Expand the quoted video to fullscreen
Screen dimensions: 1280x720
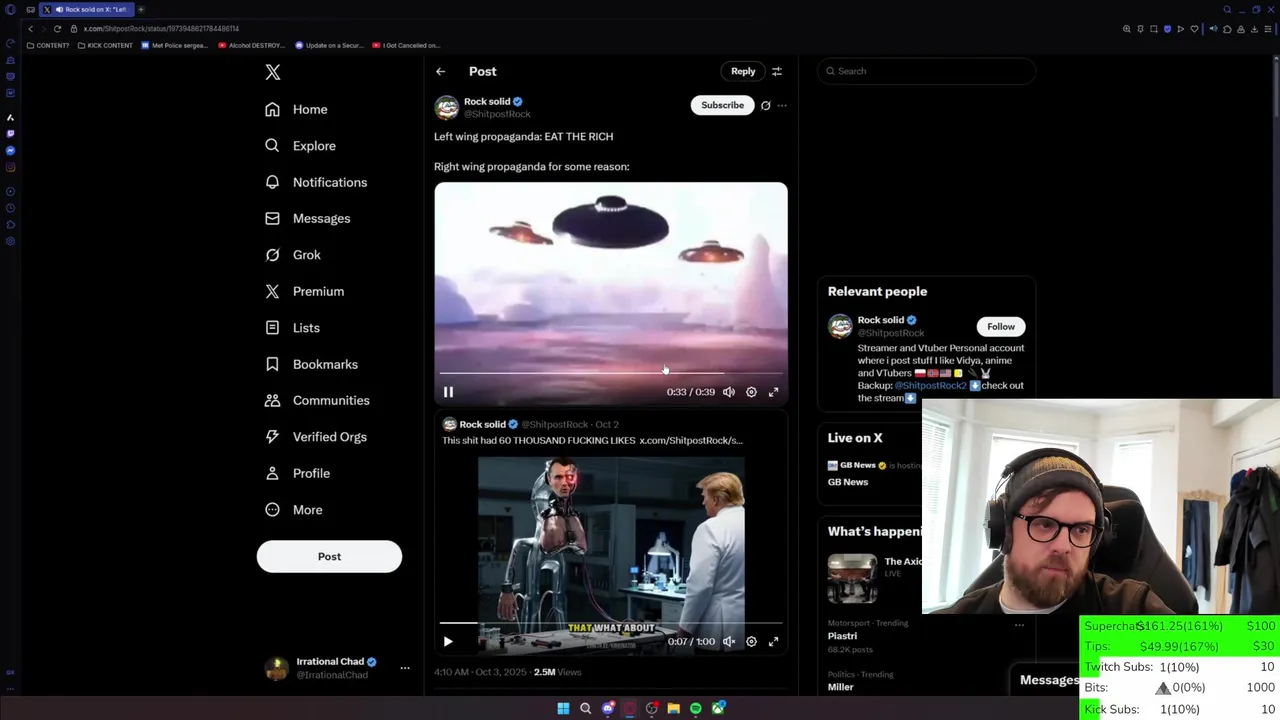(x=773, y=641)
